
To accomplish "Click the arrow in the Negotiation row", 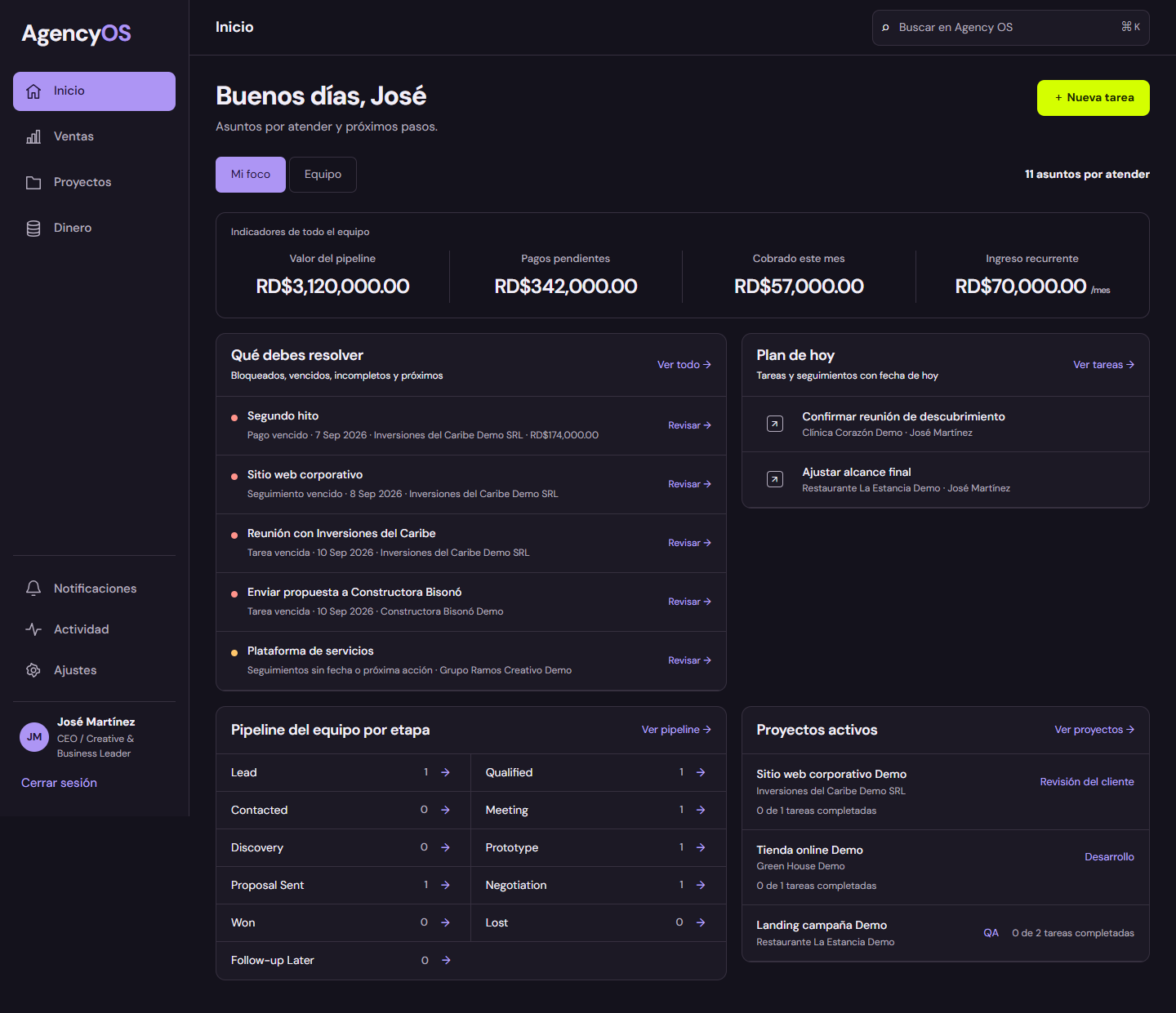I will (701, 885).
